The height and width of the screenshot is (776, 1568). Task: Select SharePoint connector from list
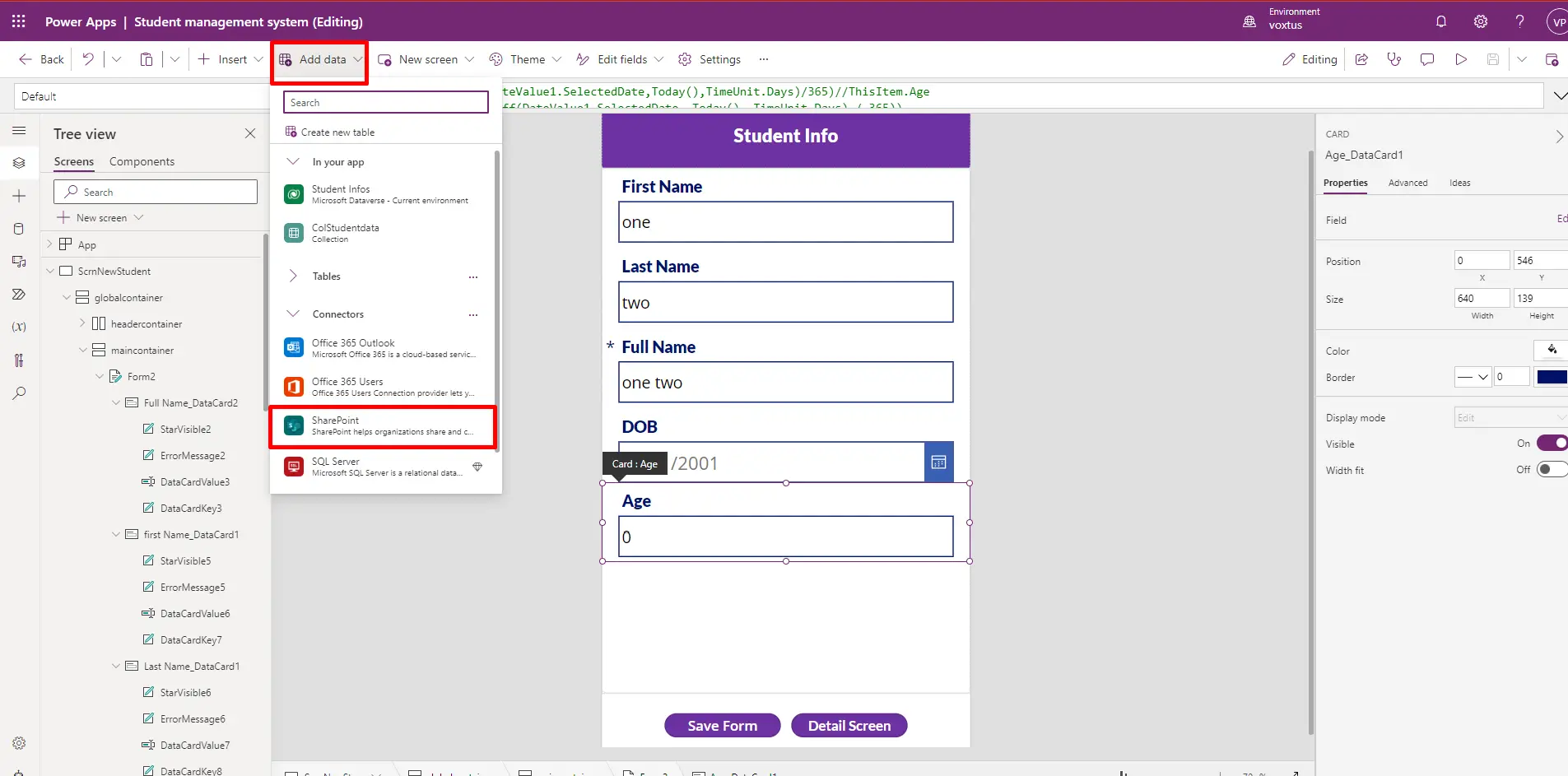pyautogui.click(x=383, y=425)
